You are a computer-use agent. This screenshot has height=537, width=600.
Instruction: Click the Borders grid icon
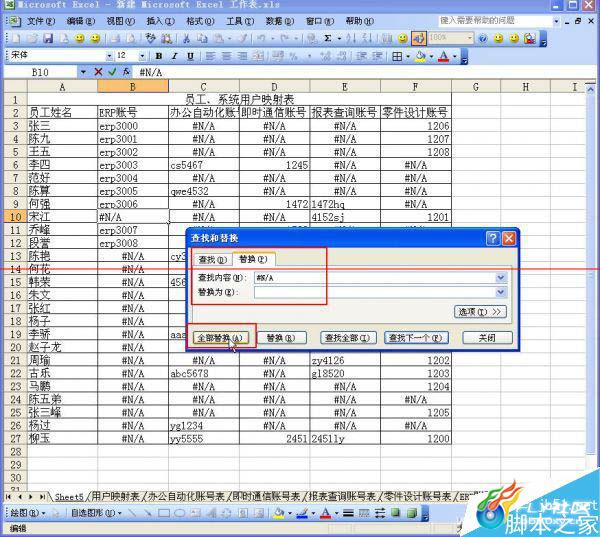point(397,57)
